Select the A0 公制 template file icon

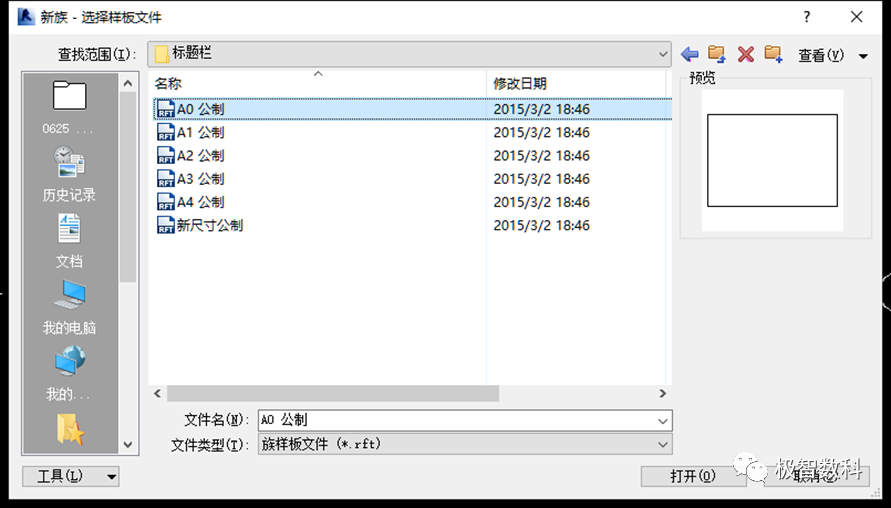pyautogui.click(x=165, y=109)
